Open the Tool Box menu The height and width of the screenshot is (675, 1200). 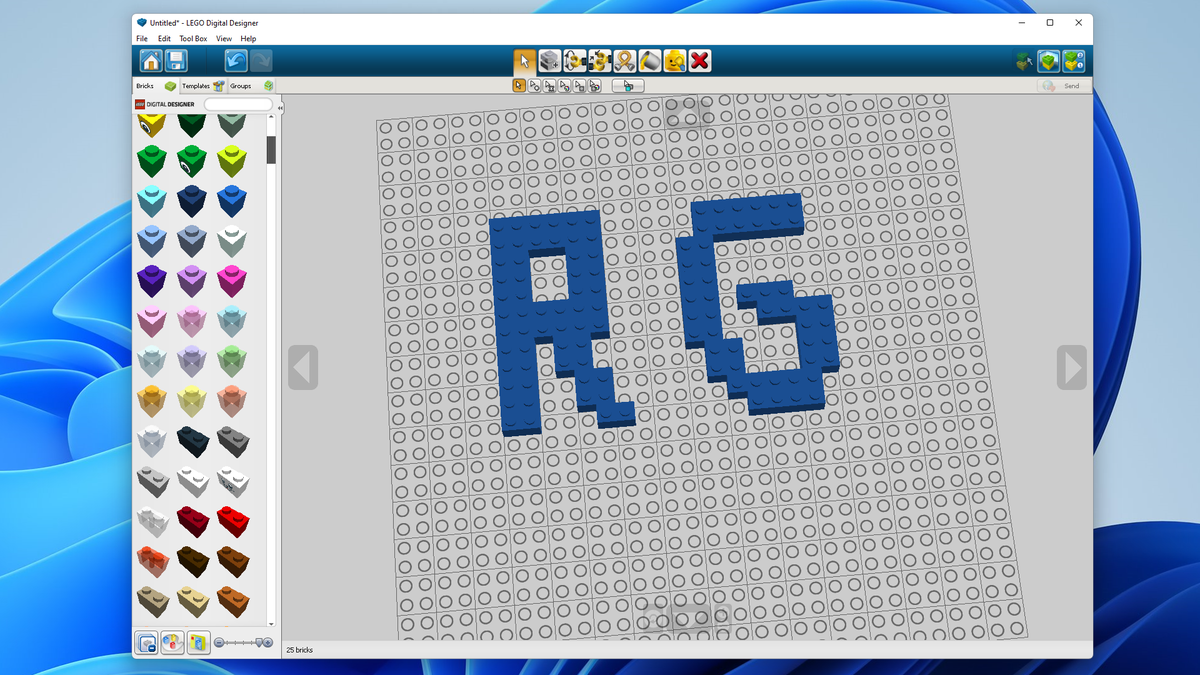(x=193, y=39)
